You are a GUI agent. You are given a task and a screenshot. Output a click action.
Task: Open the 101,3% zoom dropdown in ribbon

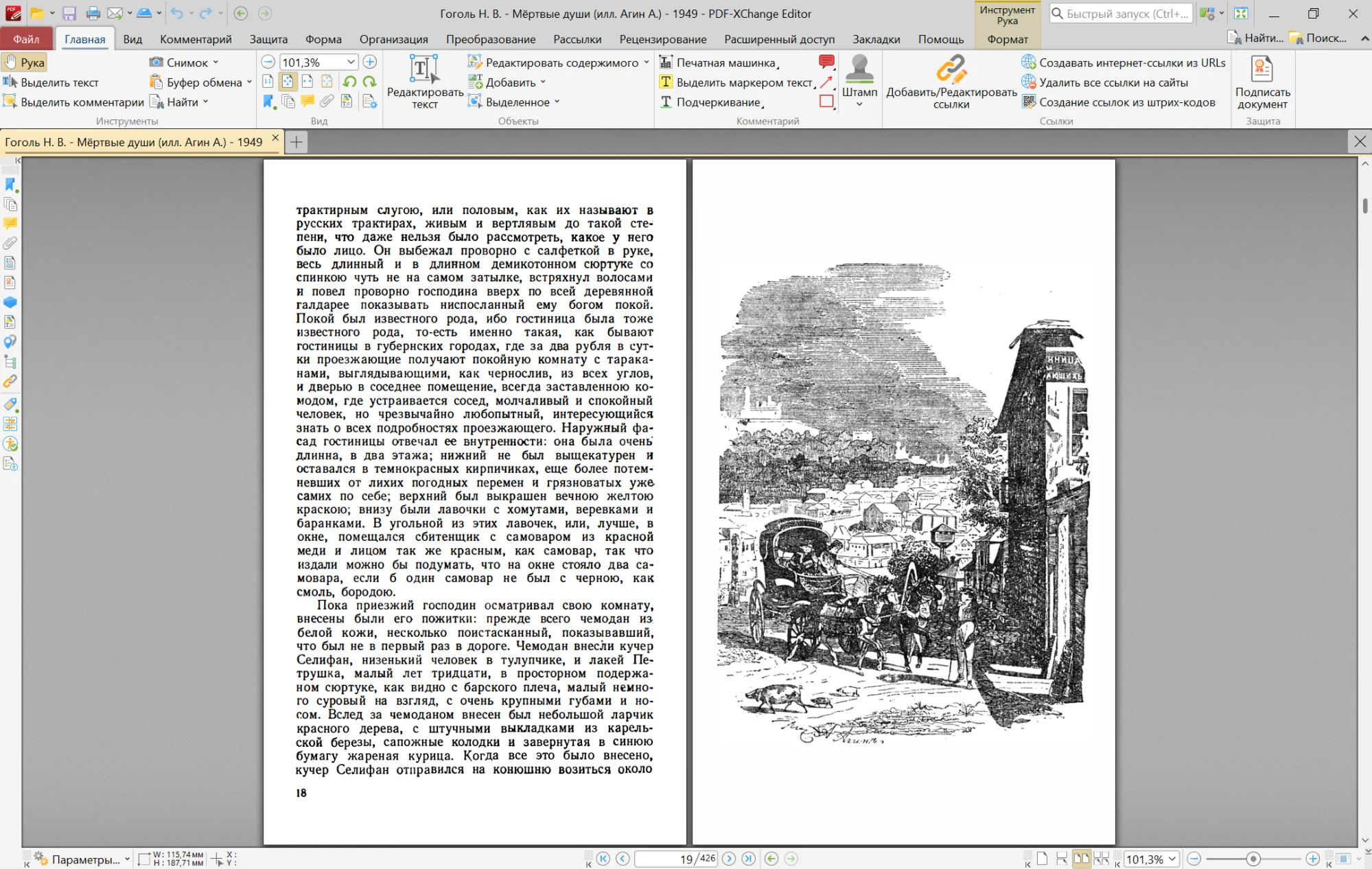pos(351,62)
